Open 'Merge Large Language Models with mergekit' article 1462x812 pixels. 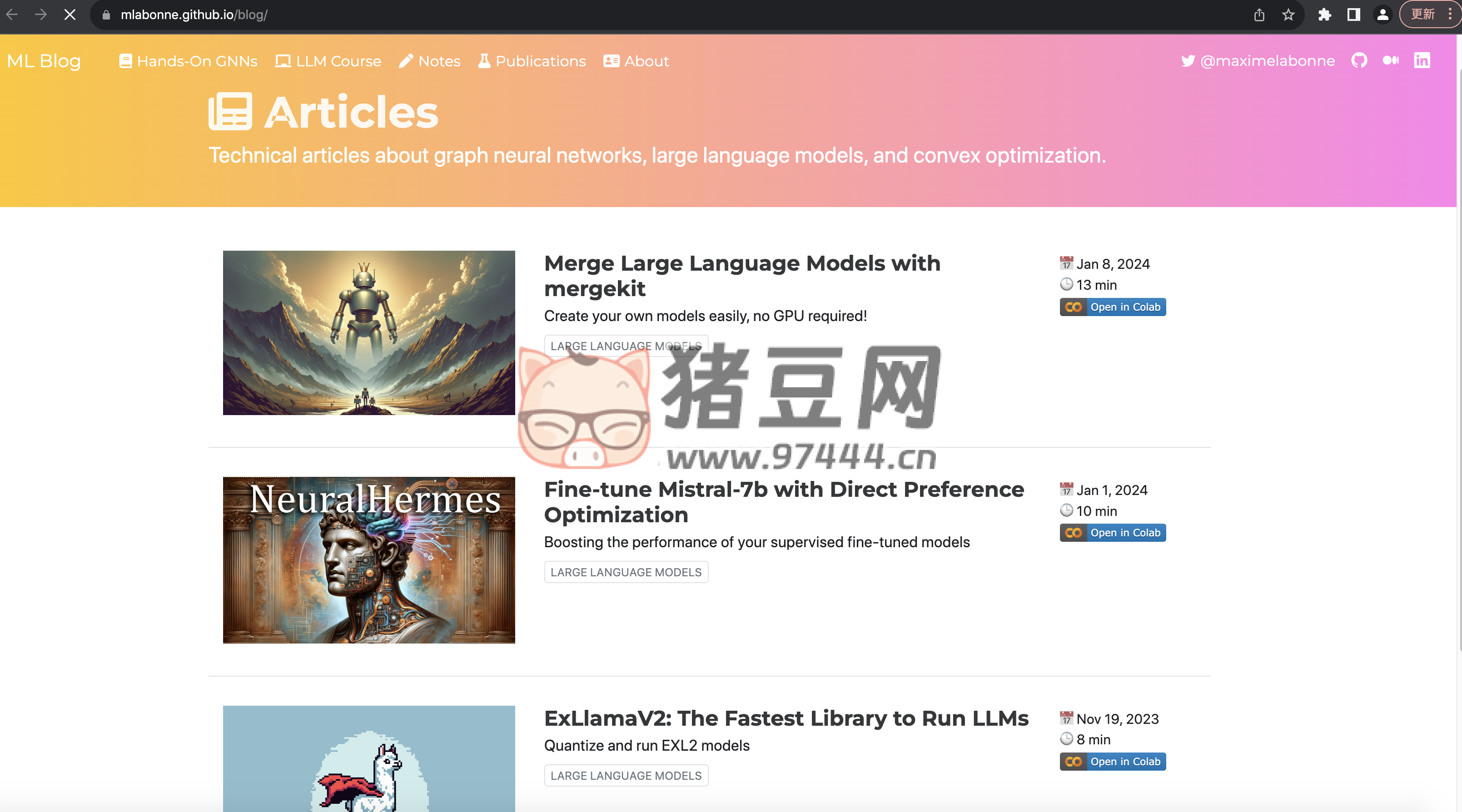click(x=742, y=276)
